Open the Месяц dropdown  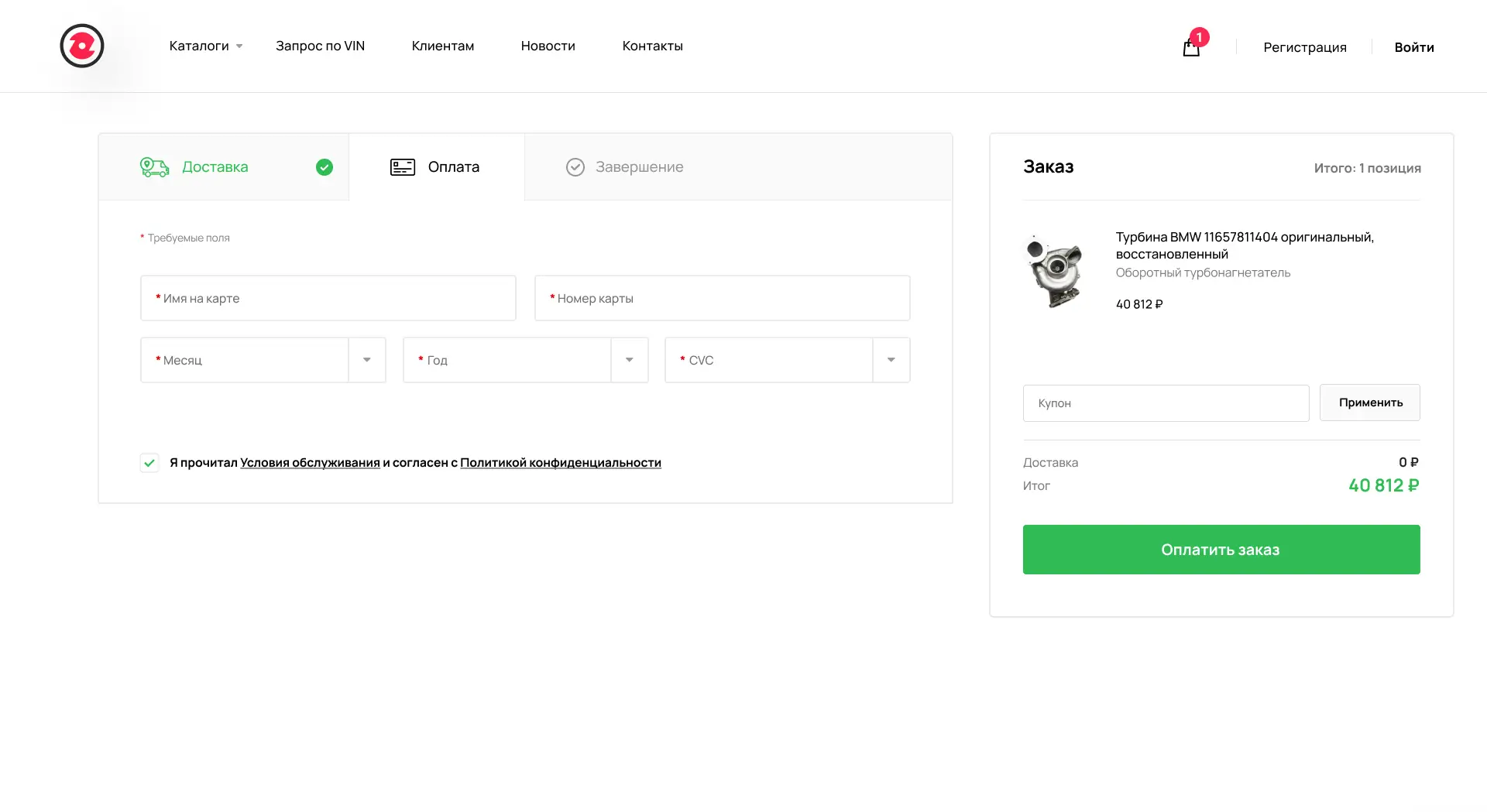[263, 360]
